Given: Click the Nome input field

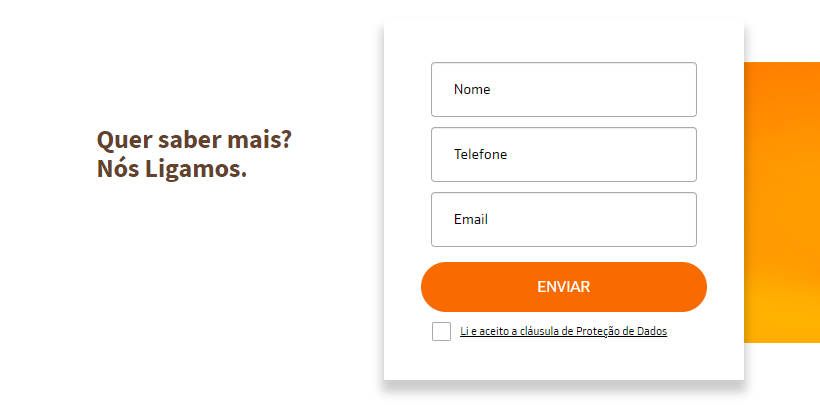Looking at the screenshot, I should point(563,90).
